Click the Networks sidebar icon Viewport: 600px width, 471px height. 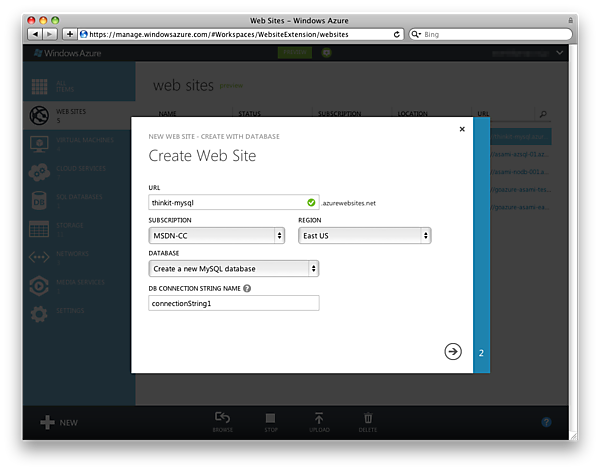point(40,257)
